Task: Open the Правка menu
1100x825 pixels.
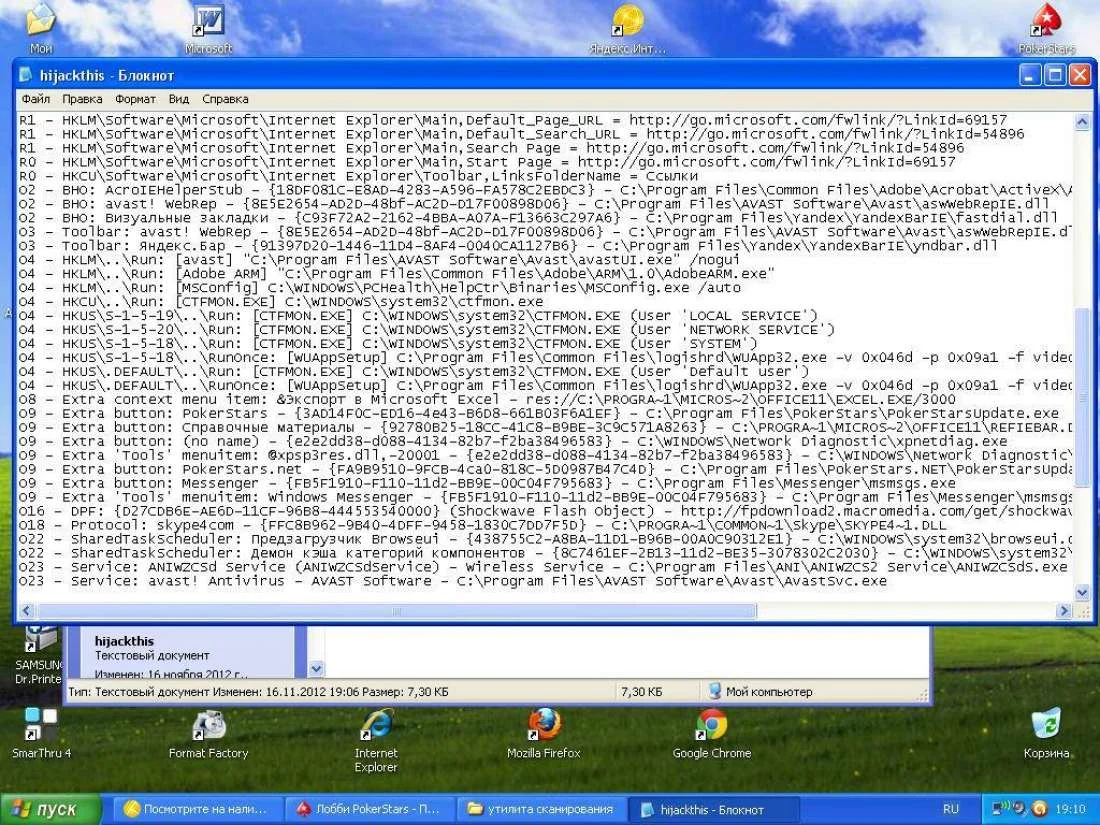Action: click(x=82, y=99)
